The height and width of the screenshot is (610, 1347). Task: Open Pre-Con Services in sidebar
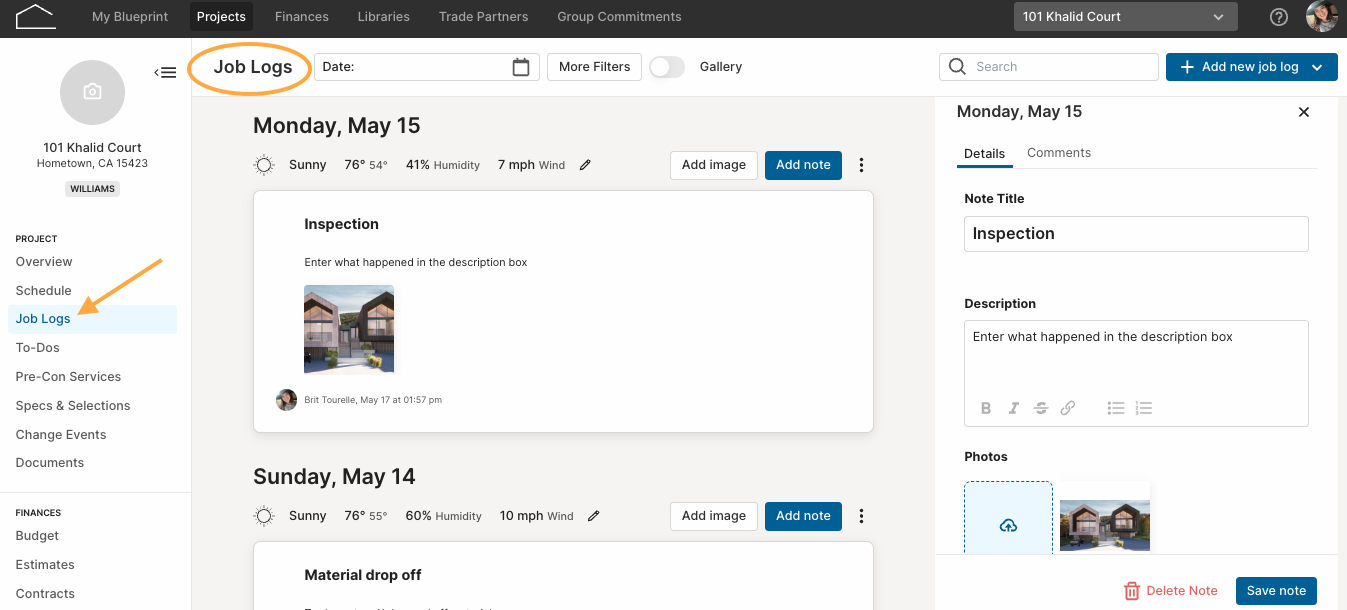(68, 377)
